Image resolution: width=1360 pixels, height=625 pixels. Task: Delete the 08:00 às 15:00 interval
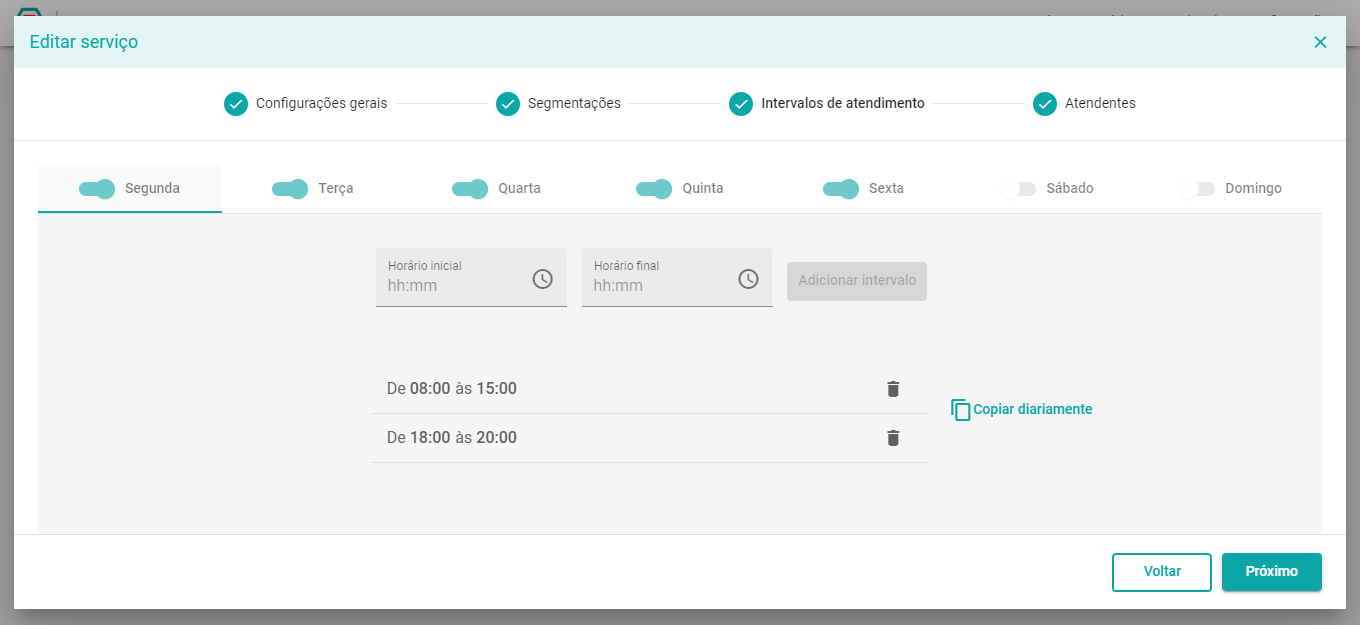tap(893, 389)
